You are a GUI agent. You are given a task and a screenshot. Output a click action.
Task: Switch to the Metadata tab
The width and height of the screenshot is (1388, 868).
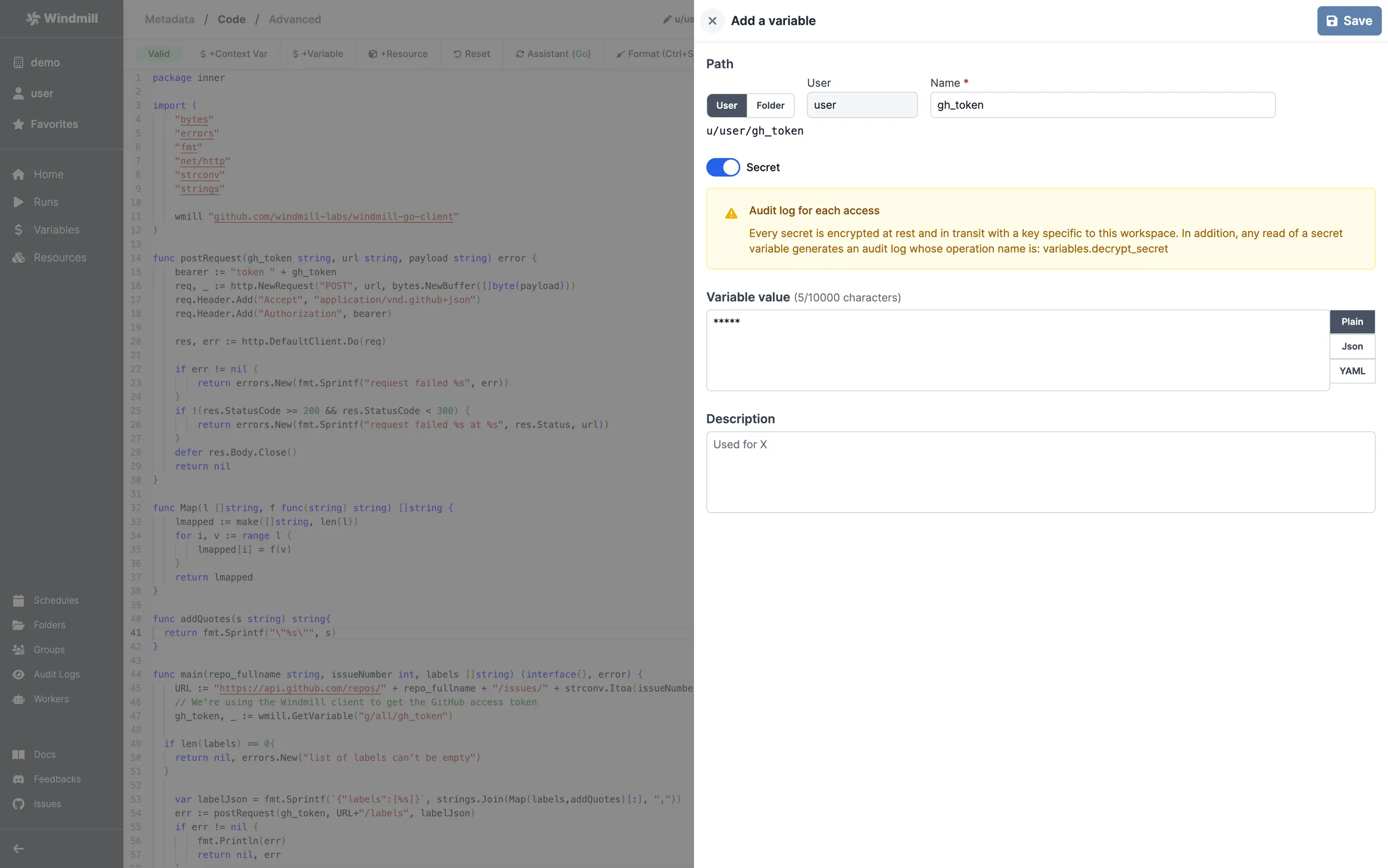coord(169,19)
